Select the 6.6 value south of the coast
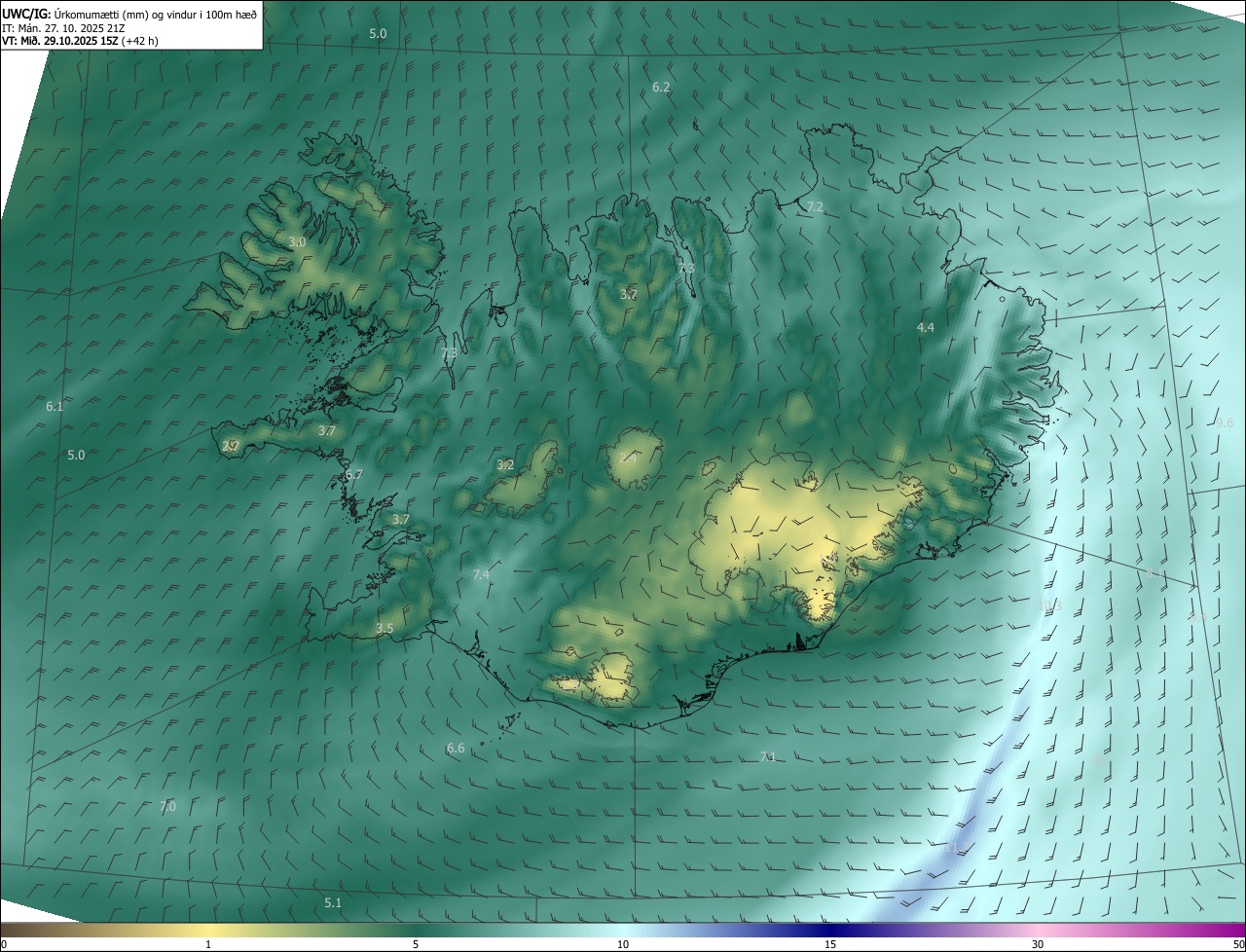 [456, 749]
